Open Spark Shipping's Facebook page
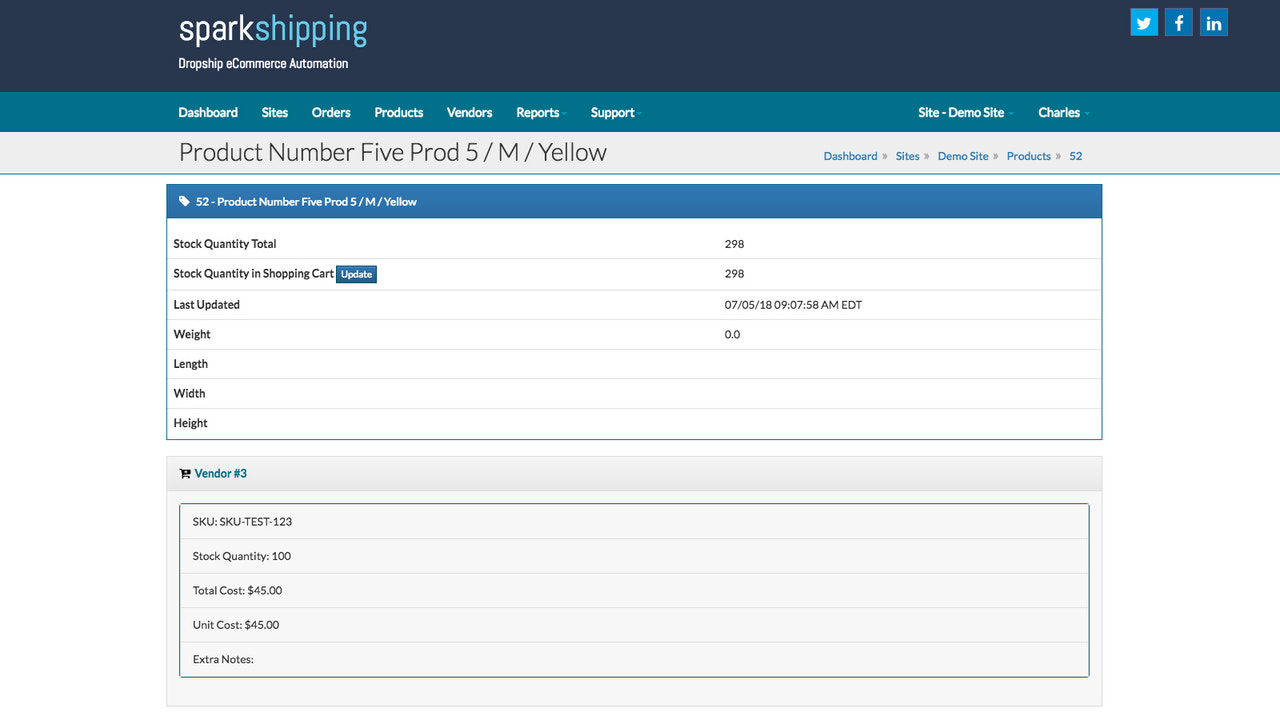The width and height of the screenshot is (1280, 720). pos(1178,21)
